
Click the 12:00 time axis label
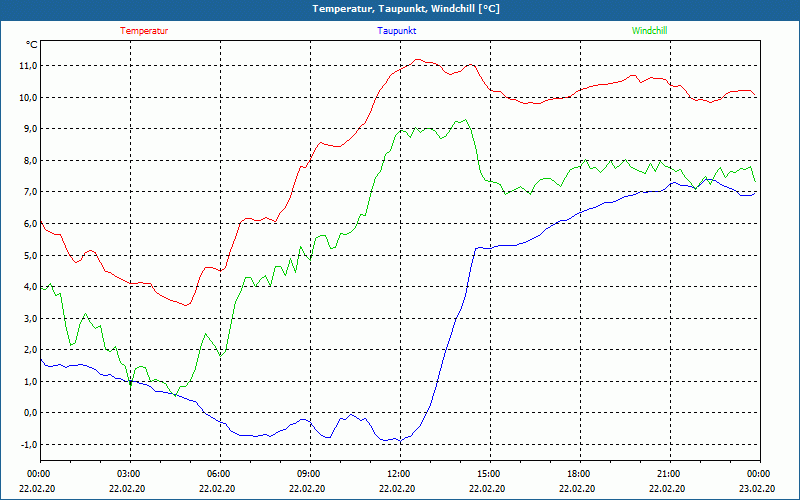click(x=400, y=474)
